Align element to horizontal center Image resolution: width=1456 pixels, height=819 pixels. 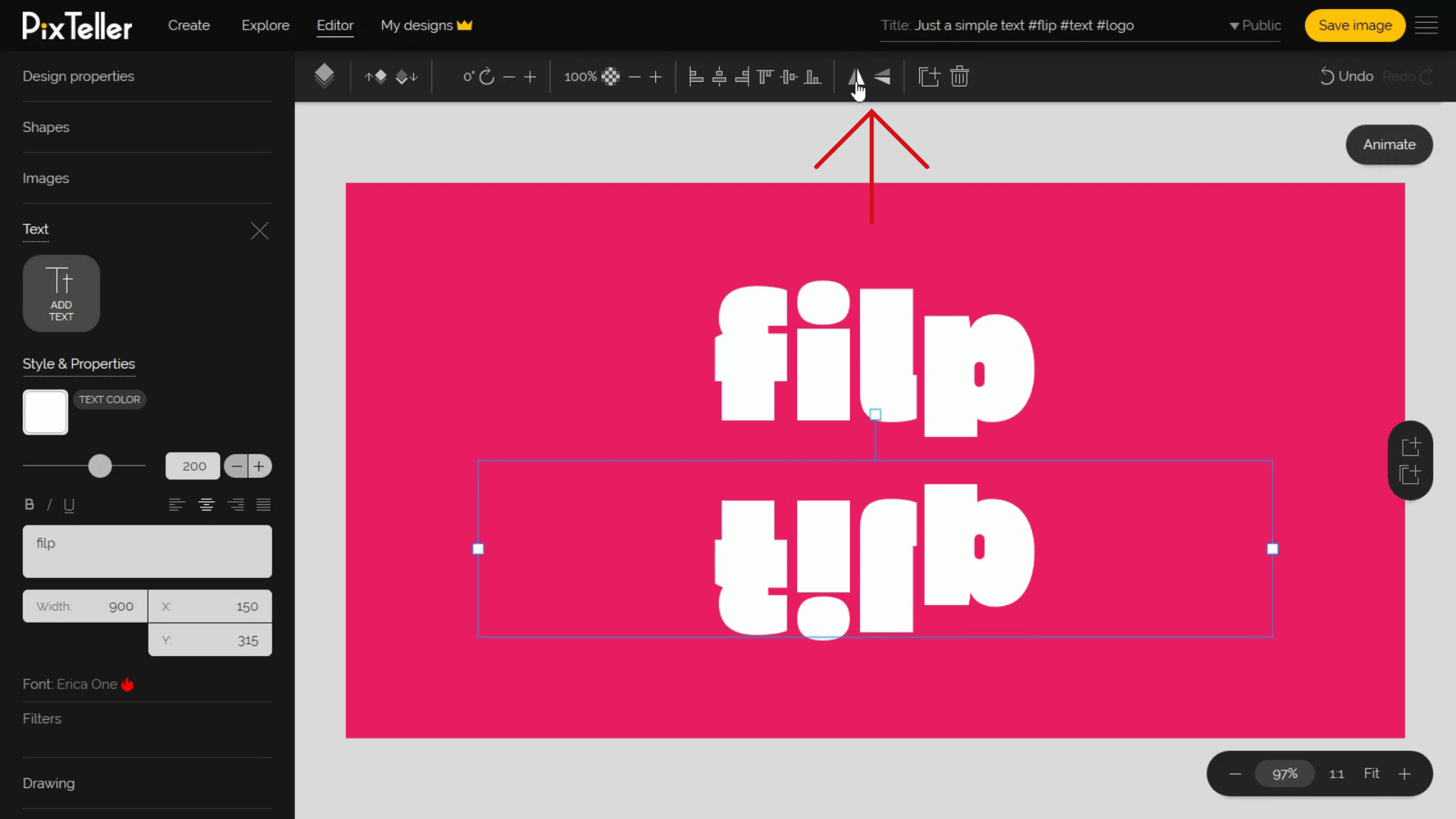719,77
